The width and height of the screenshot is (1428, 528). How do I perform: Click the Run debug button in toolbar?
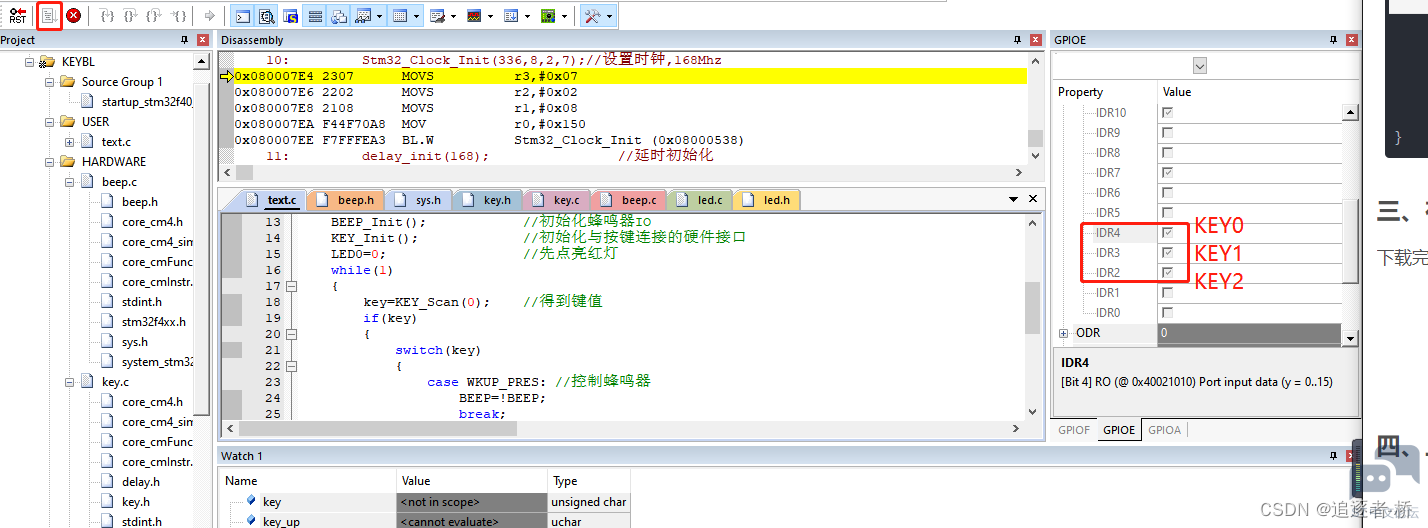click(x=49, y=16)
